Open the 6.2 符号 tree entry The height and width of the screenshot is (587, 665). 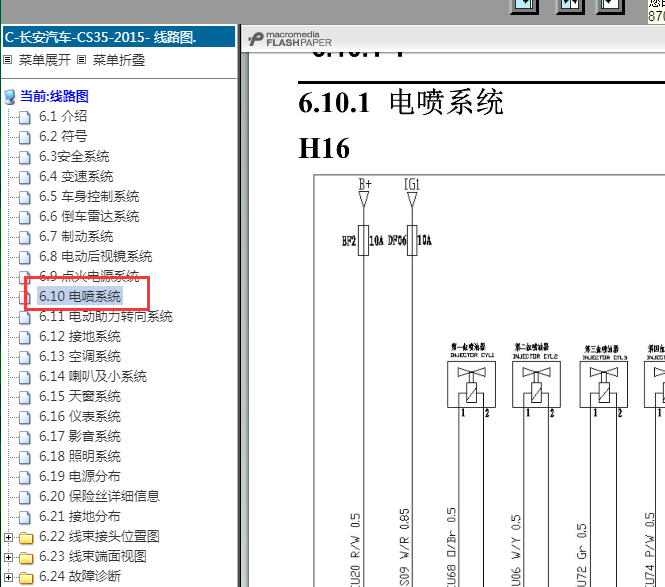coord(63,136)
